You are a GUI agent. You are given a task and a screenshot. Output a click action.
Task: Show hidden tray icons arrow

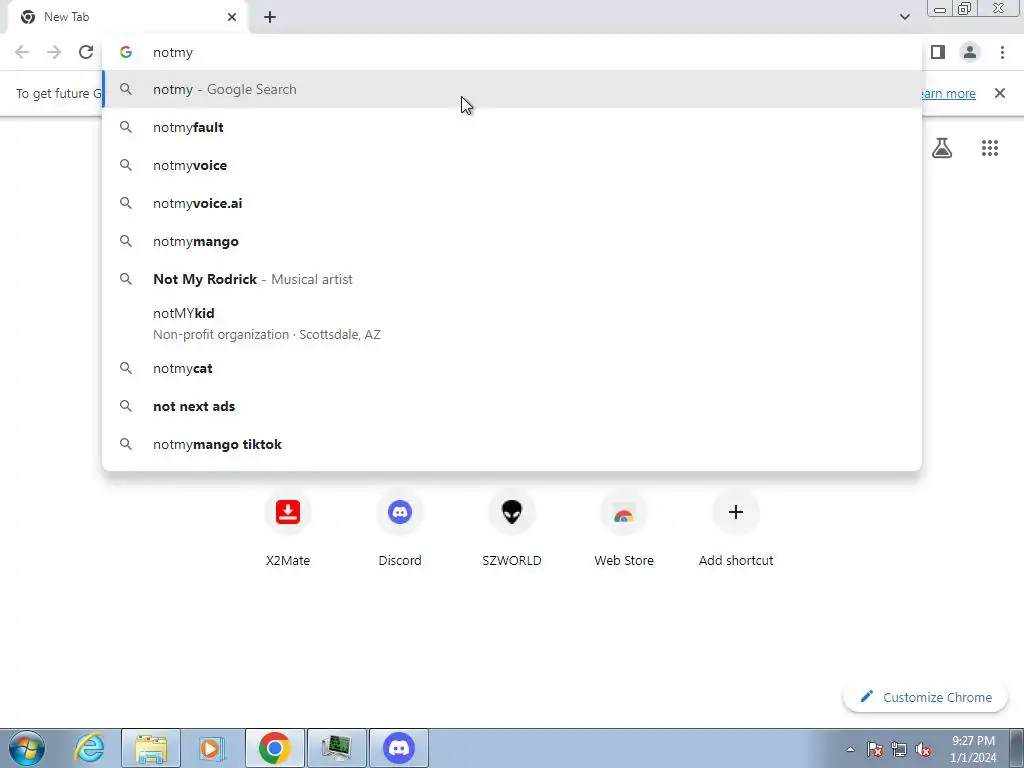point(850,749)
